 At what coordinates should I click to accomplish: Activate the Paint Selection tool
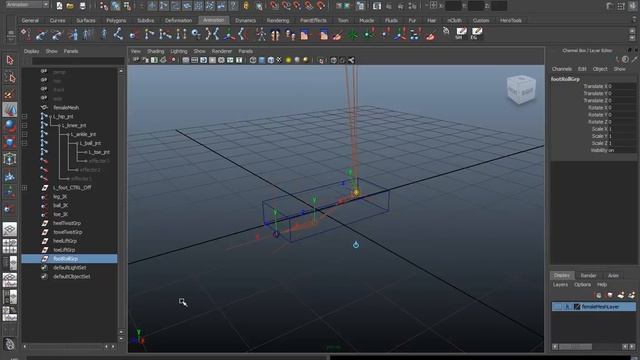(x=10, y=94)
